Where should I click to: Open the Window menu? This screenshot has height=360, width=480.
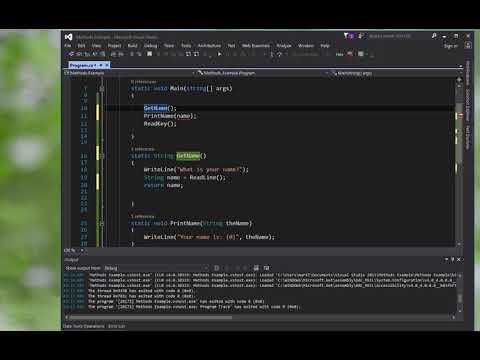click(x=306, y=46)
